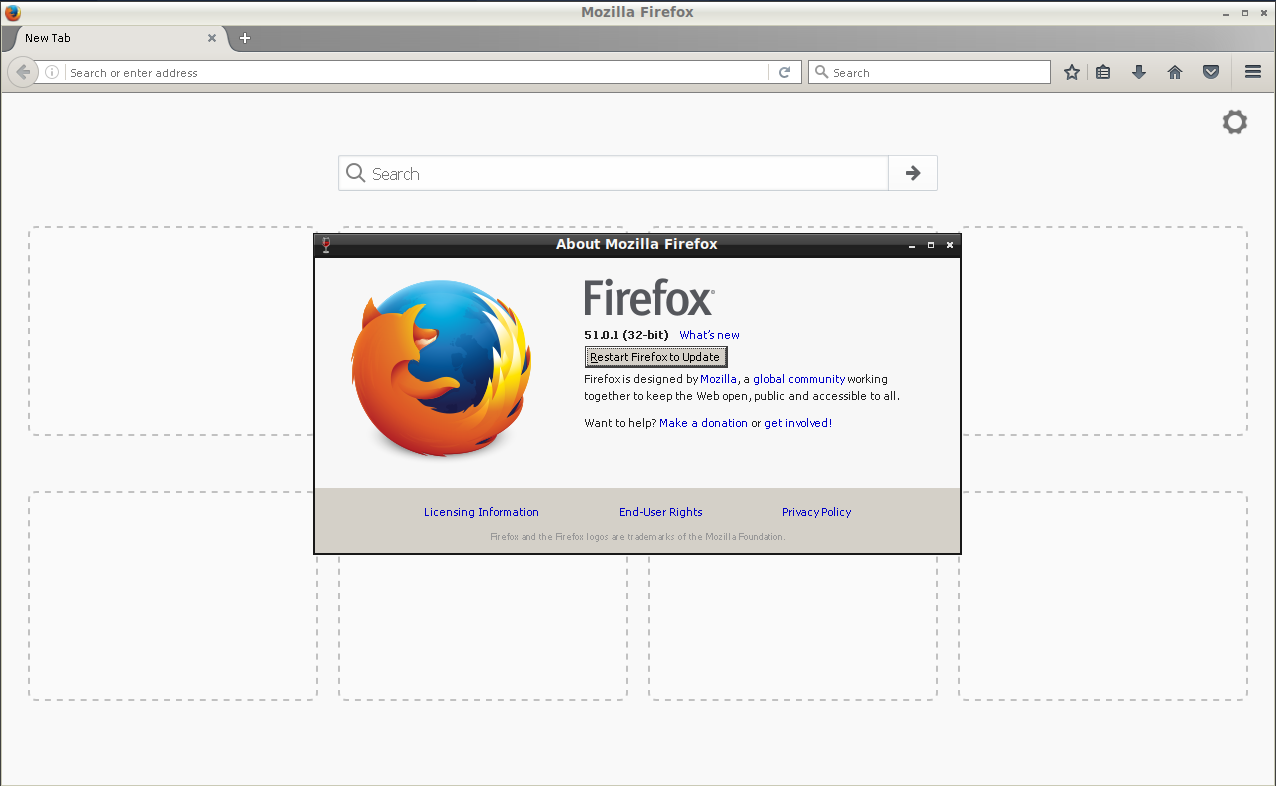Save to Pocket icon in toolbar

[1211, 72]
